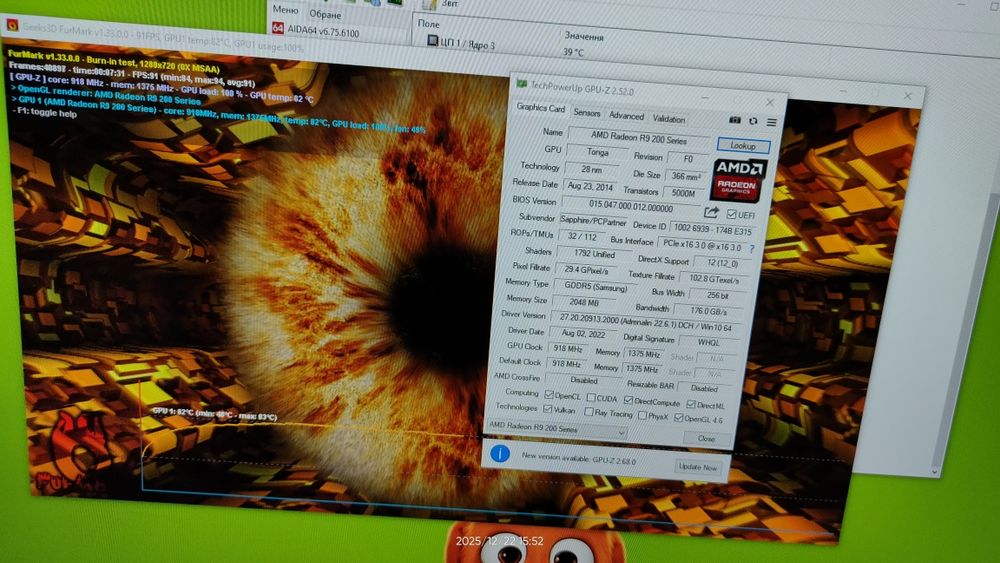Click the Die Size value 366 mm²

[686, 176]
